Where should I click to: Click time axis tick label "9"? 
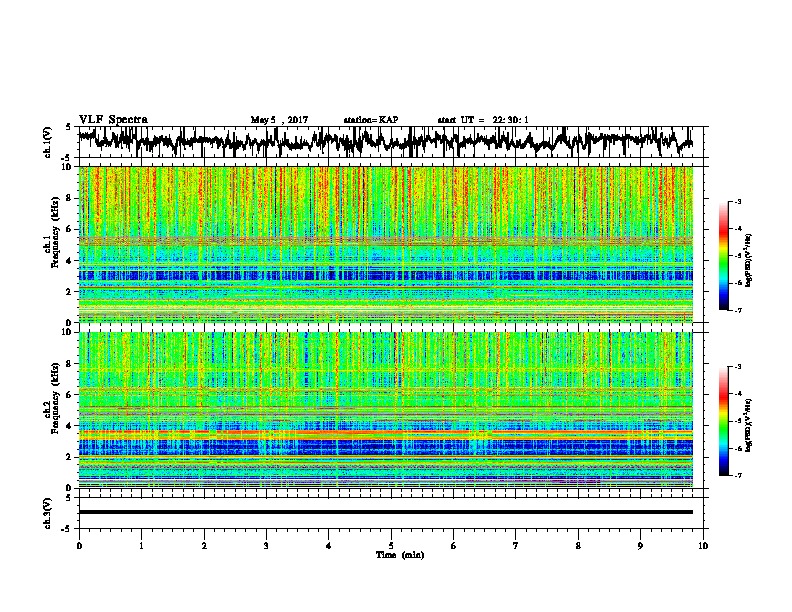[x=640, y=546]
